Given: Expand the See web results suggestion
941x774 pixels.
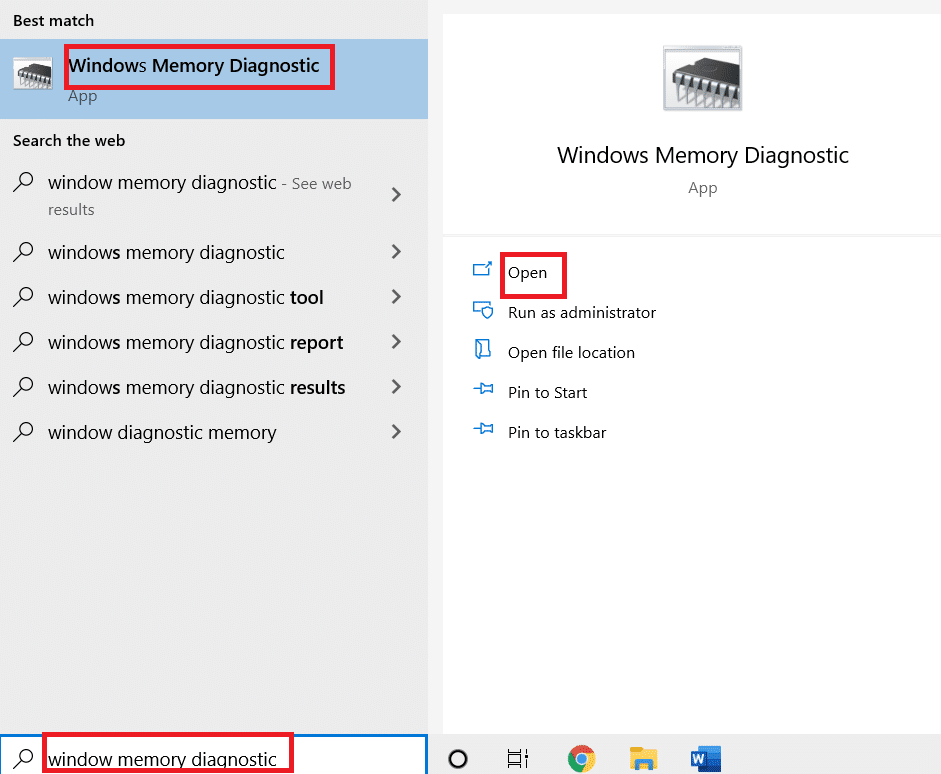Looking at the screenshot, I should click(396, 195).
